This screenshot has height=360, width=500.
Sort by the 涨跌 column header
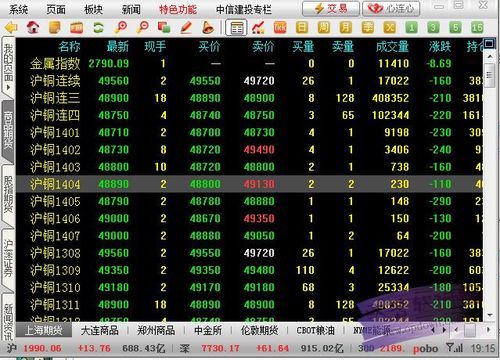point(440,46)
